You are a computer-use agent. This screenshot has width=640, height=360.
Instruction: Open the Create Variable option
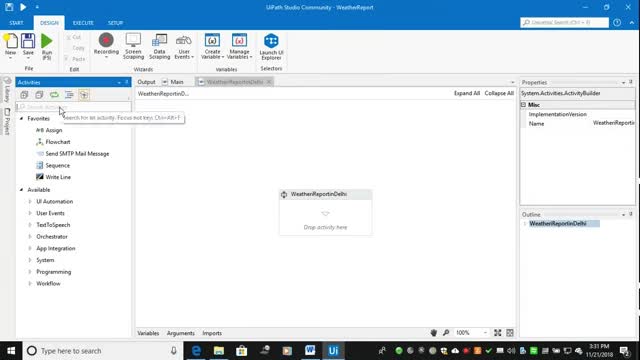coord(212,46)
